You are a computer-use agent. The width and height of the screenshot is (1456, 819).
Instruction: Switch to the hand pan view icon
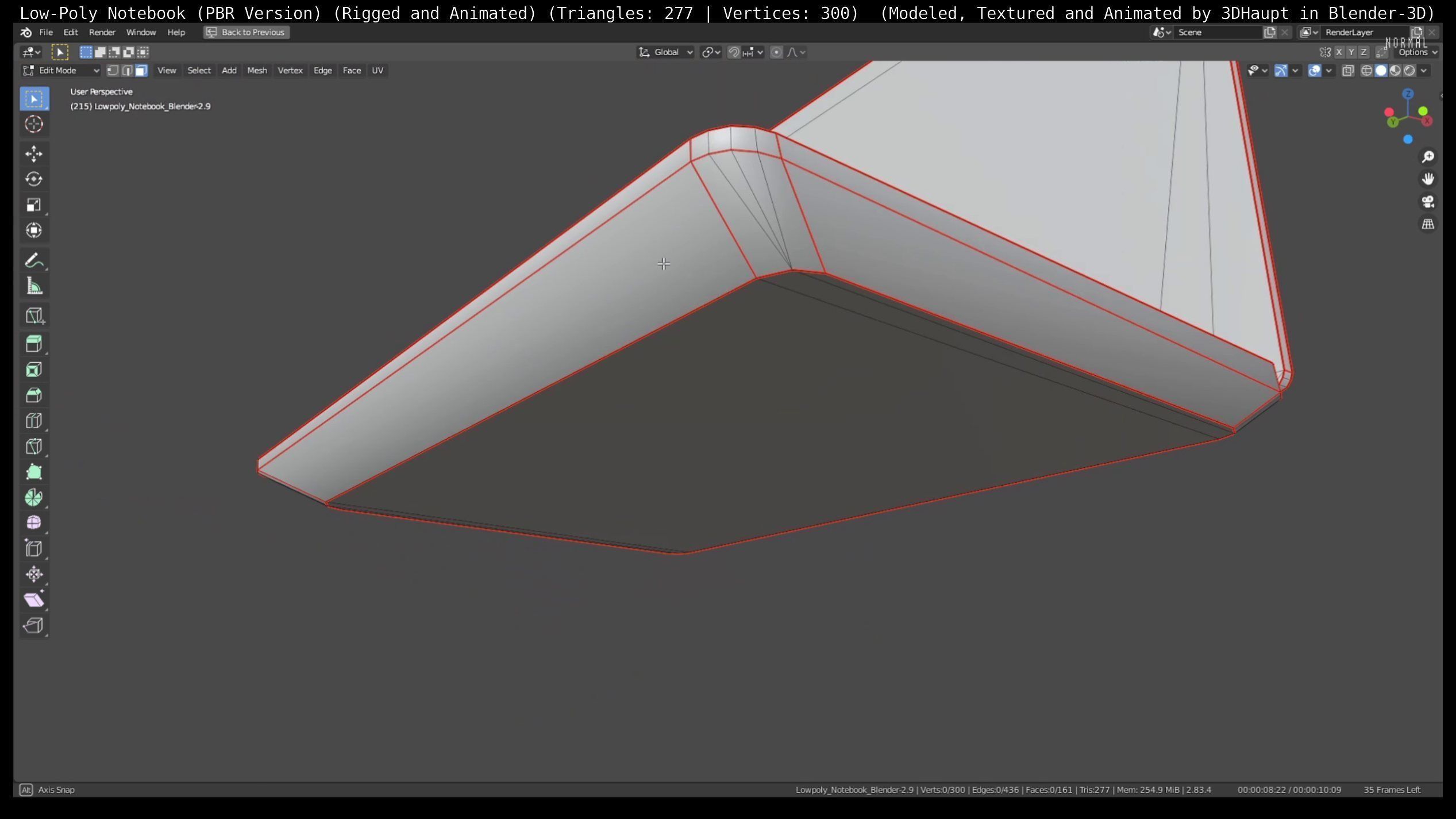tap(1428, 179)
